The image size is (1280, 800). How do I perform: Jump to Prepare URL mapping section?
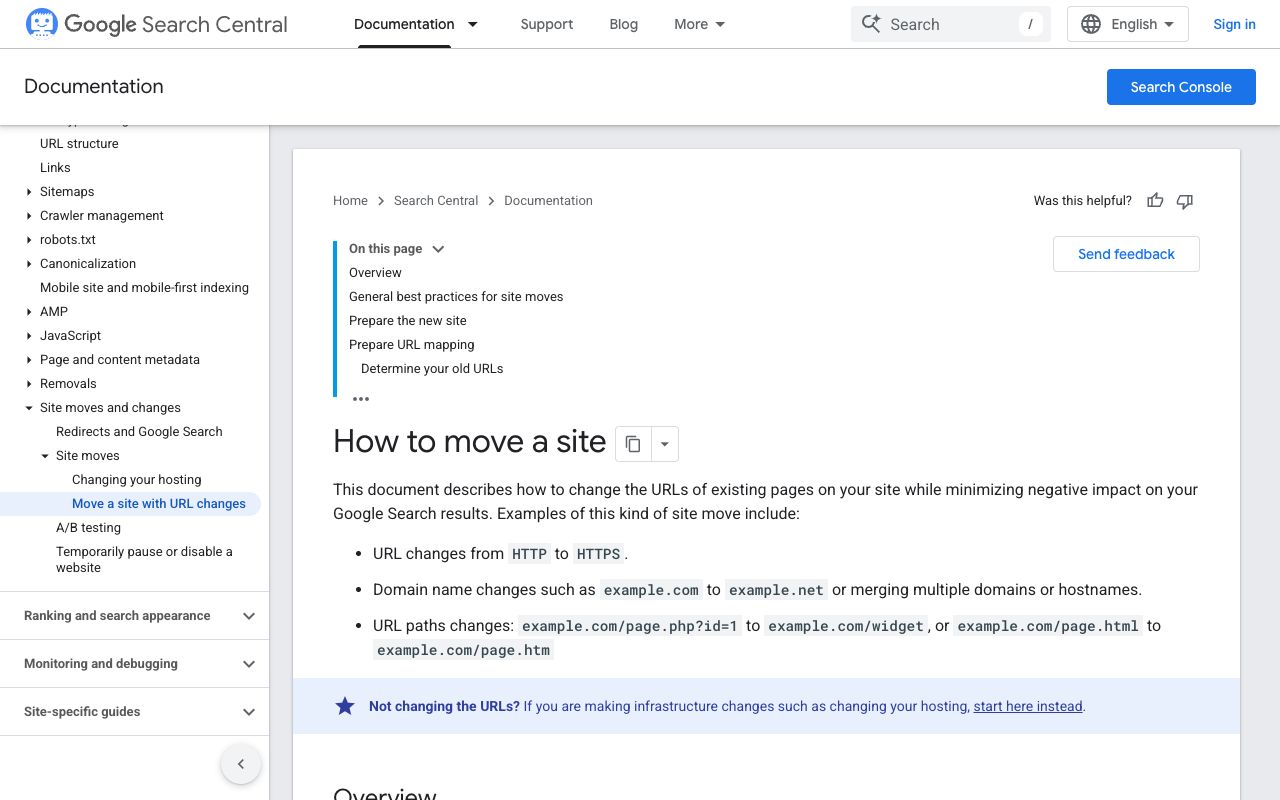412,345
